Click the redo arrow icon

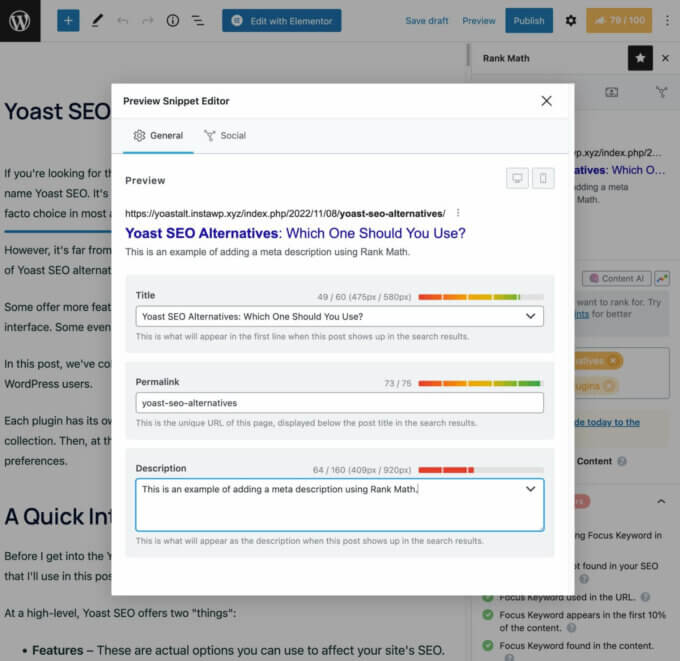click(x=148, y=20)
